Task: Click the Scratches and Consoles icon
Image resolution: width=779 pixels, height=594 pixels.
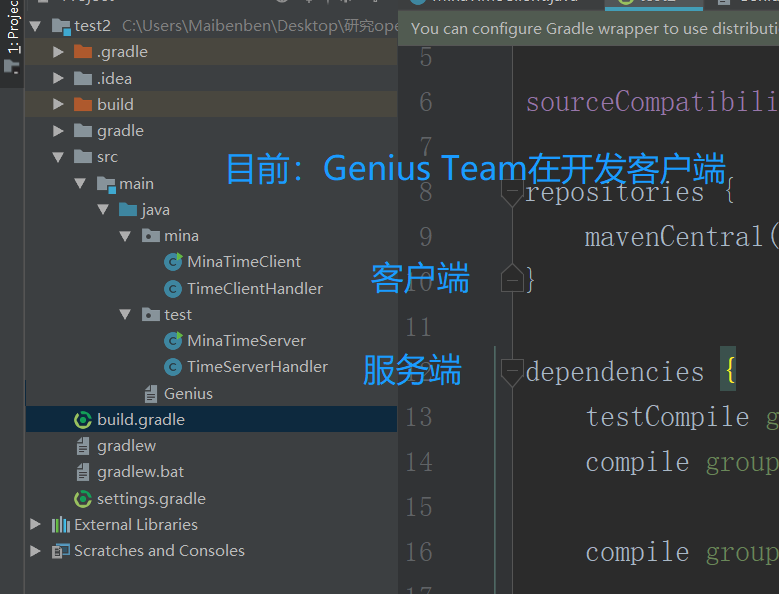Action: 61,551
